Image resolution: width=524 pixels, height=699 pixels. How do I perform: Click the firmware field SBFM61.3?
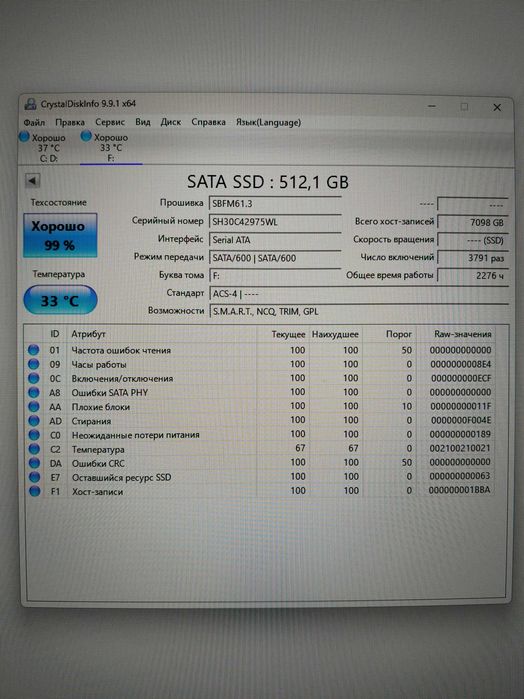coord(275,204)
